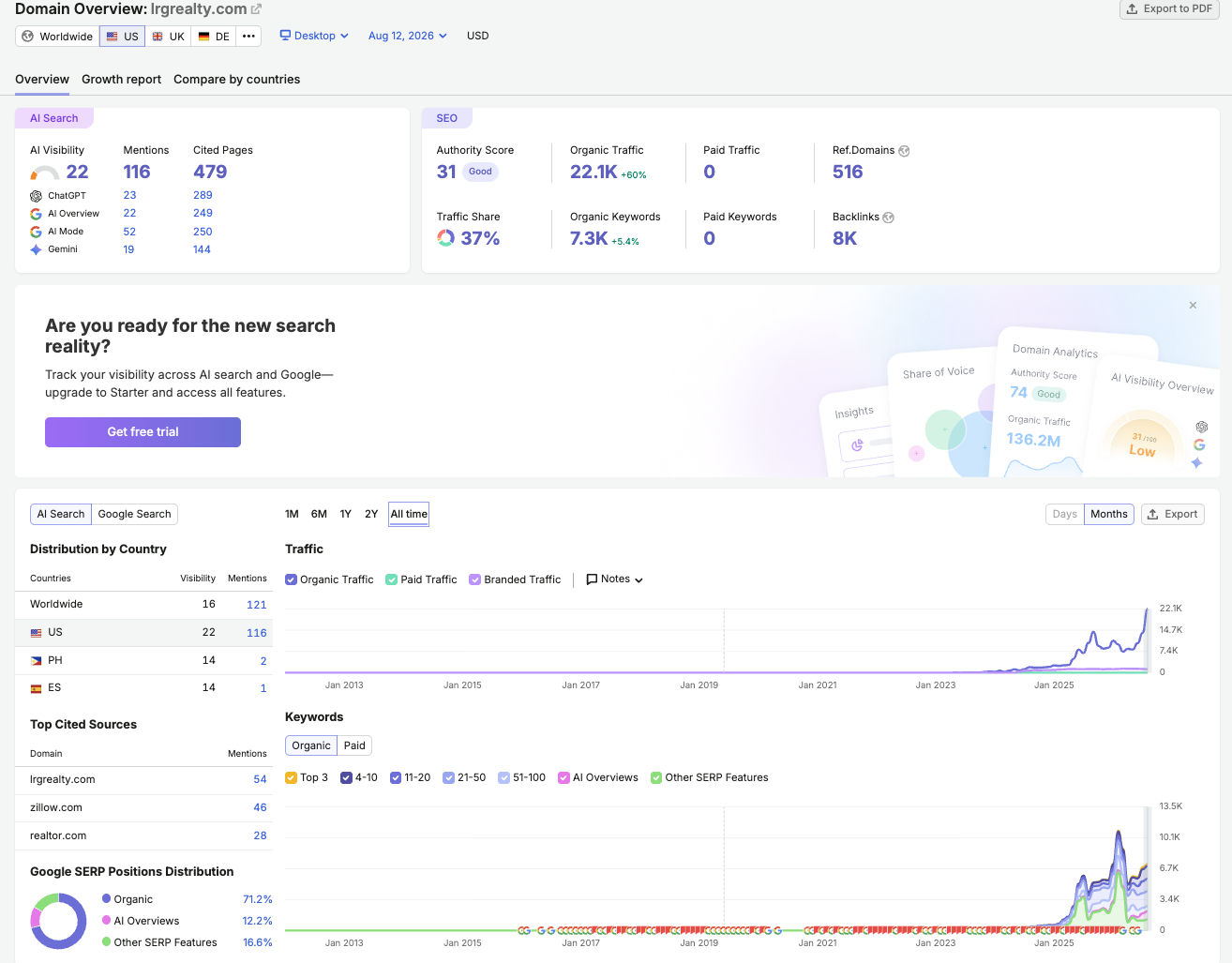Click the Notes speech bubble icon
This screenshot has height=963, width=1232.
(x=592, y=579)
